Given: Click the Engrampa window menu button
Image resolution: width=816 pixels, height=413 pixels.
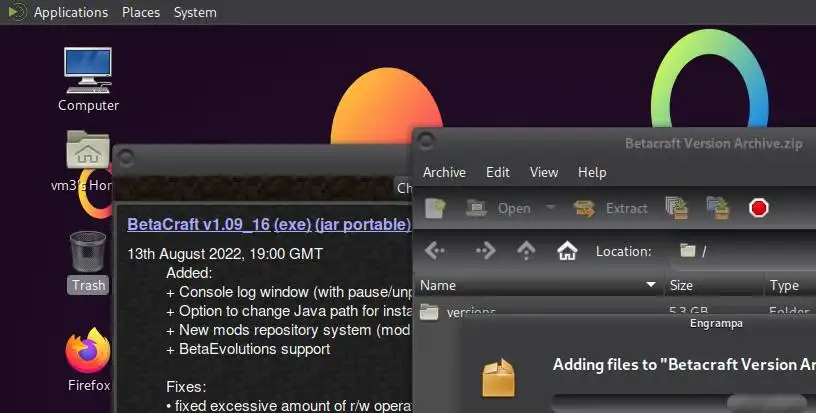Looking at the screenshot, I should click(x=426, y=141).
